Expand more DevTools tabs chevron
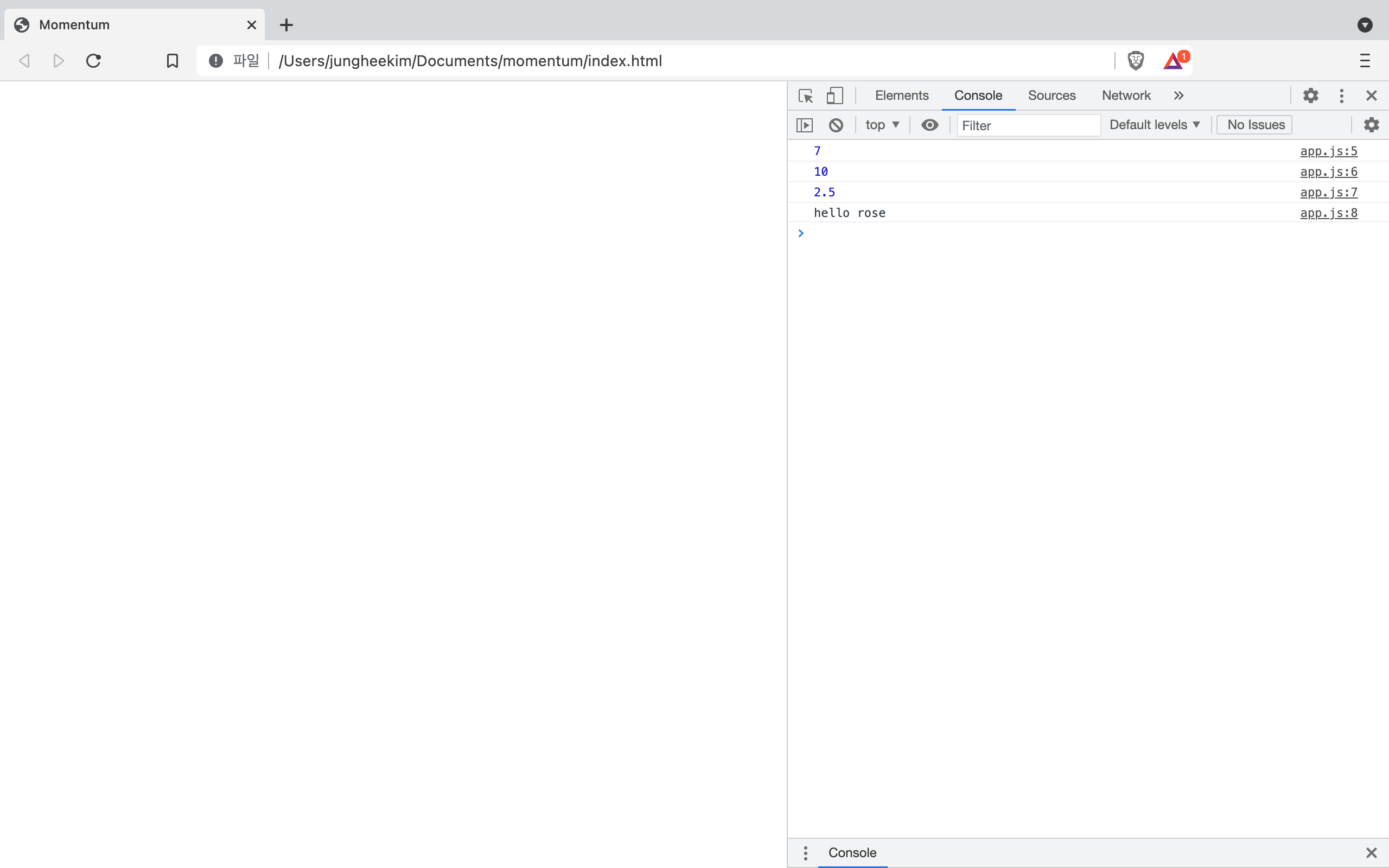Screen dimensions: 1389x868 [x=1178, y=95]
